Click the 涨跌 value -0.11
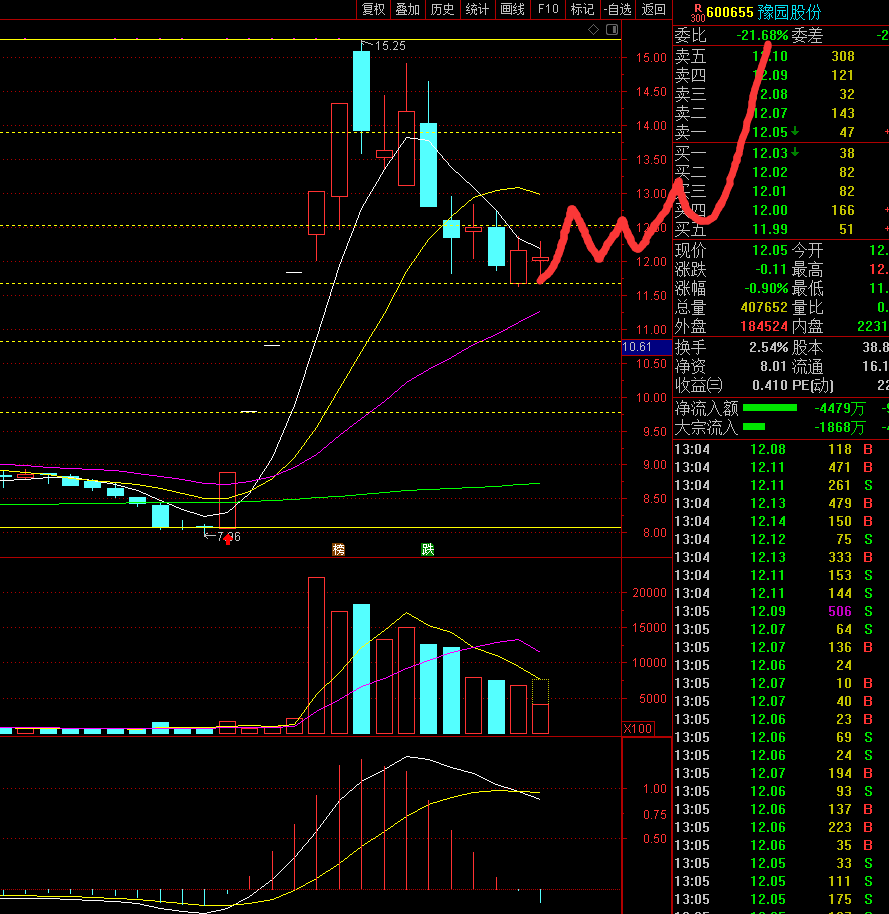Image resolution: width=889 pixels, height=914 pixels. [x=771, y=269]
